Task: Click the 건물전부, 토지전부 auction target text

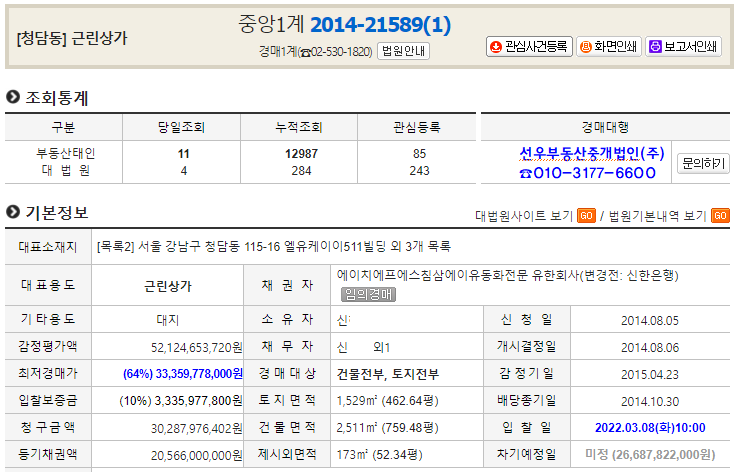Action: point(387,374)
